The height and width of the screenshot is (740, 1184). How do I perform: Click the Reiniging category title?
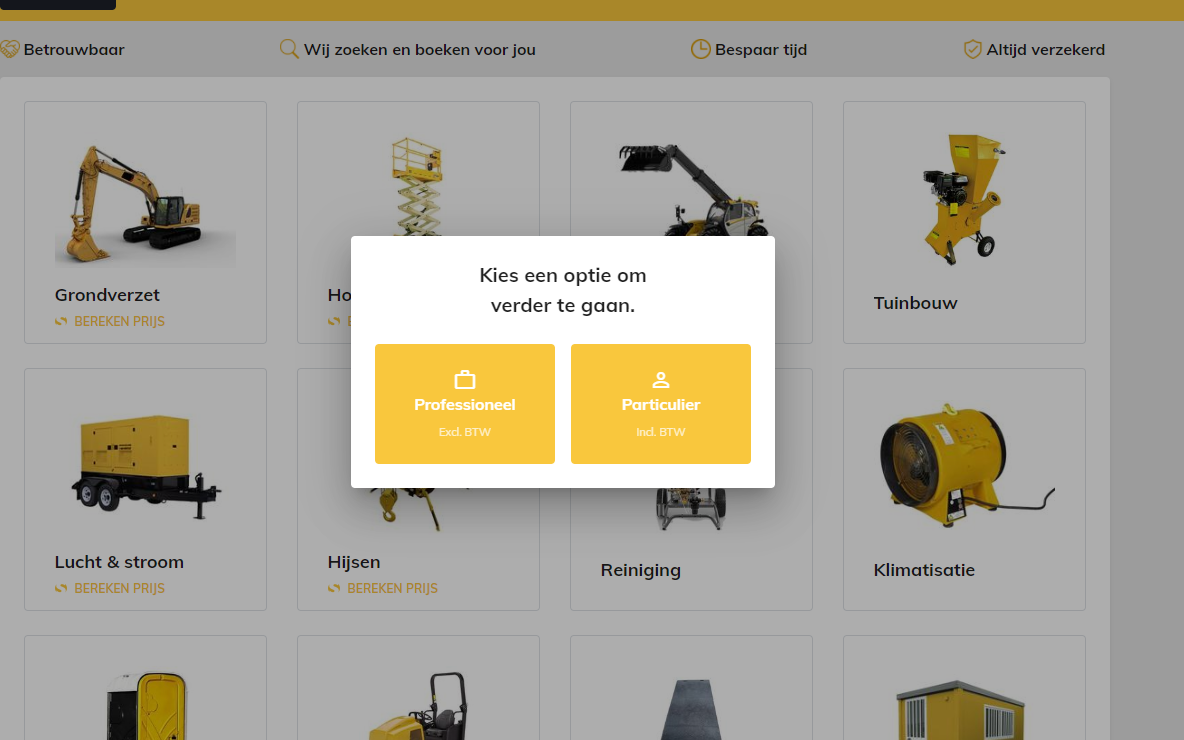[640, 570]
